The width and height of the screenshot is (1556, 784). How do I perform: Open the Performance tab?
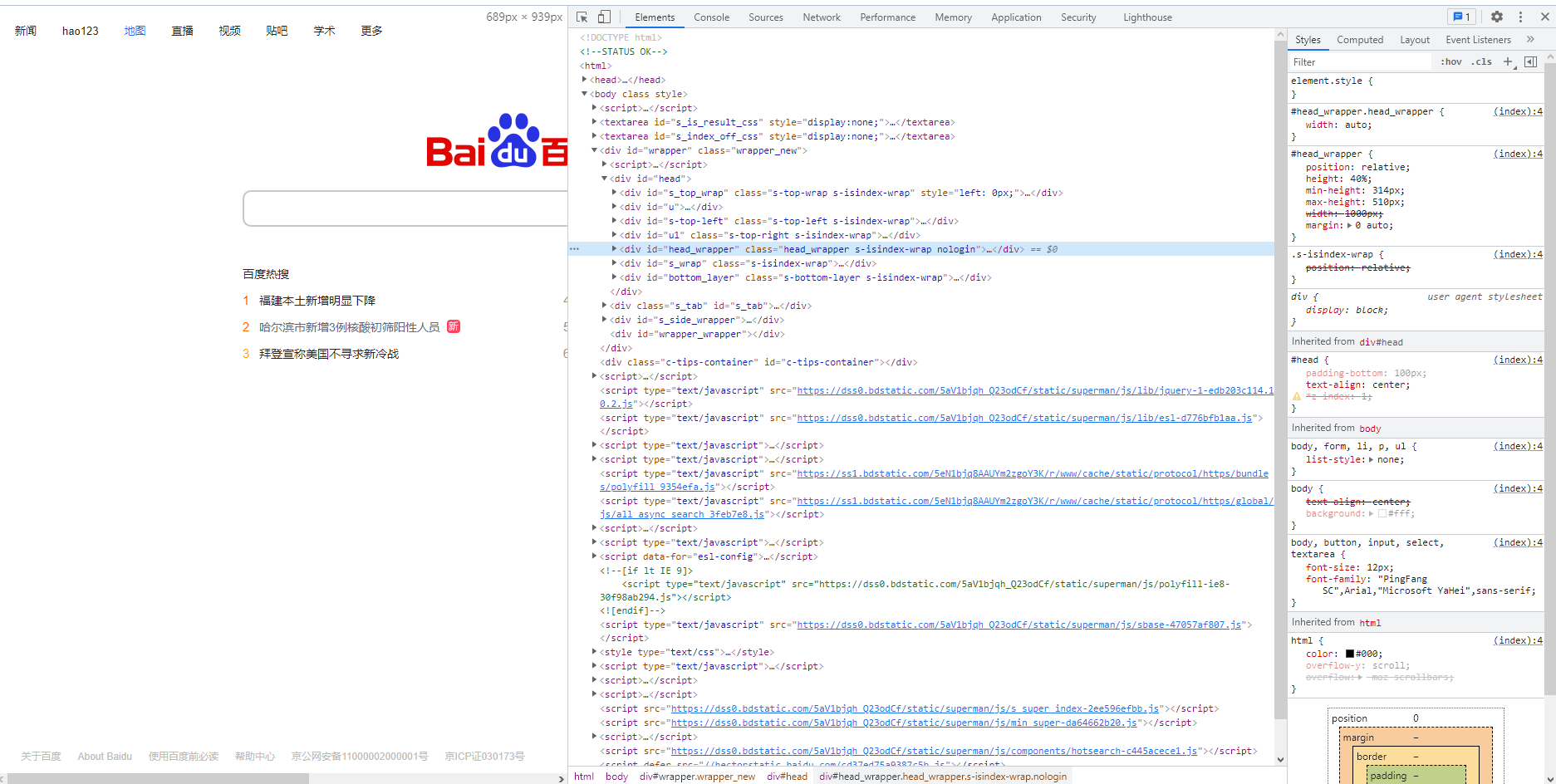[x=887, y=17]
